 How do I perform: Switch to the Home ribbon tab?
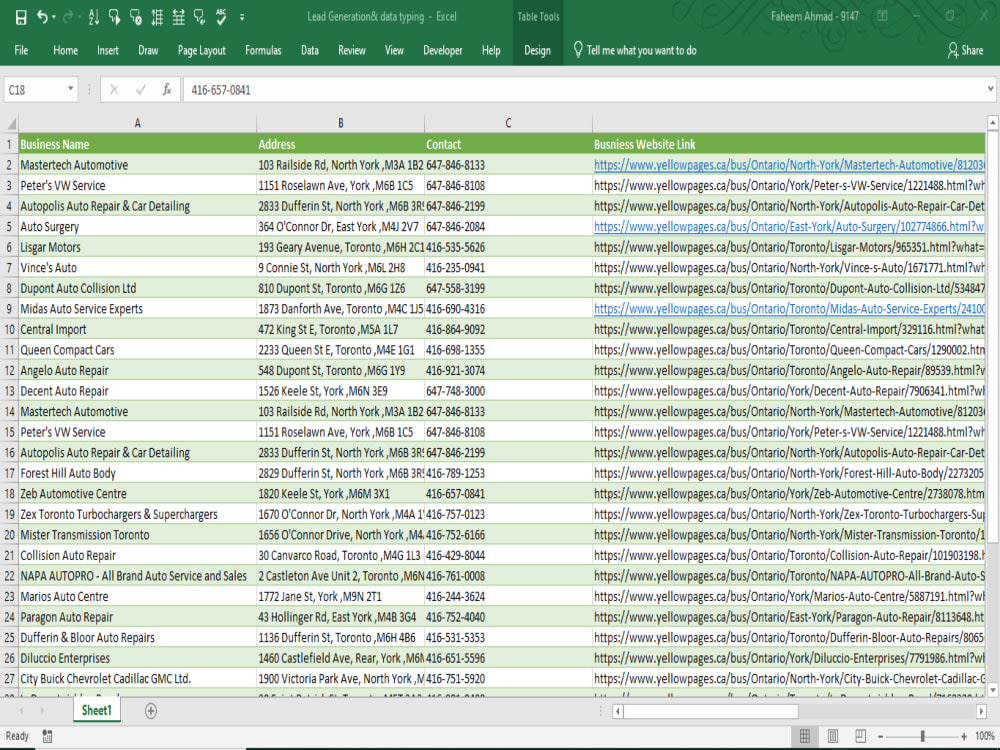65,50
